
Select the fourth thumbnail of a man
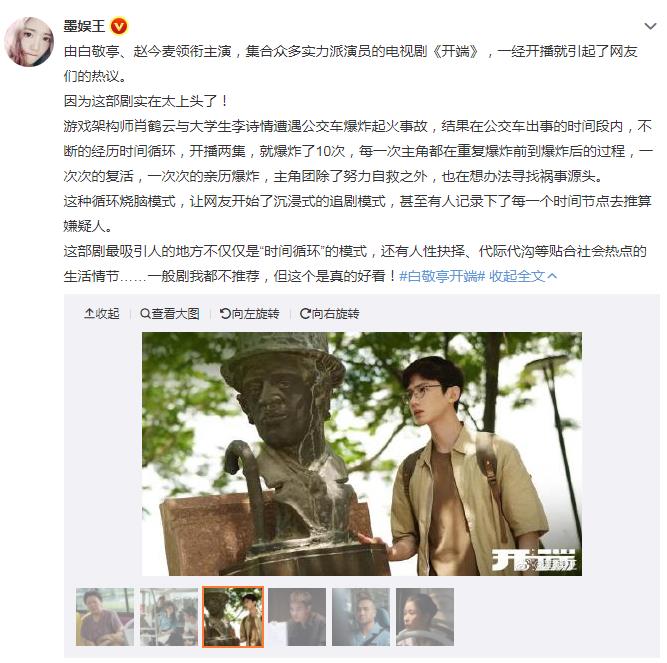[x=297, y=617]
